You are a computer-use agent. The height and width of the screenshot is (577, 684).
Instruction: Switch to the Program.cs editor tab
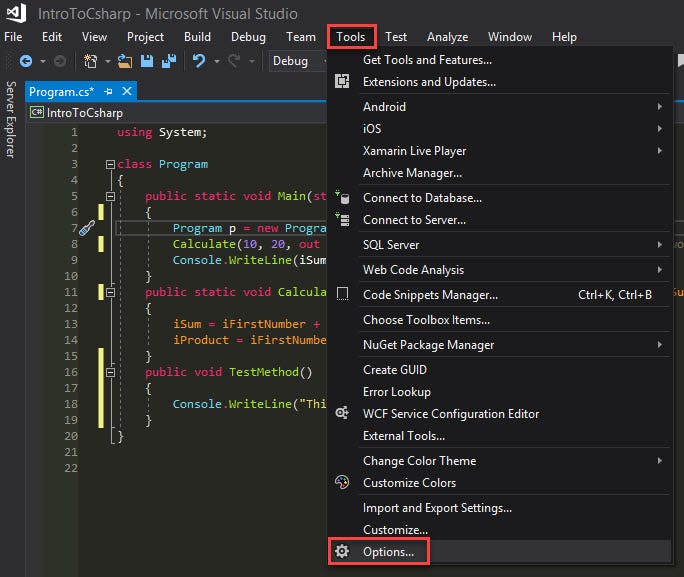[62, 92]
